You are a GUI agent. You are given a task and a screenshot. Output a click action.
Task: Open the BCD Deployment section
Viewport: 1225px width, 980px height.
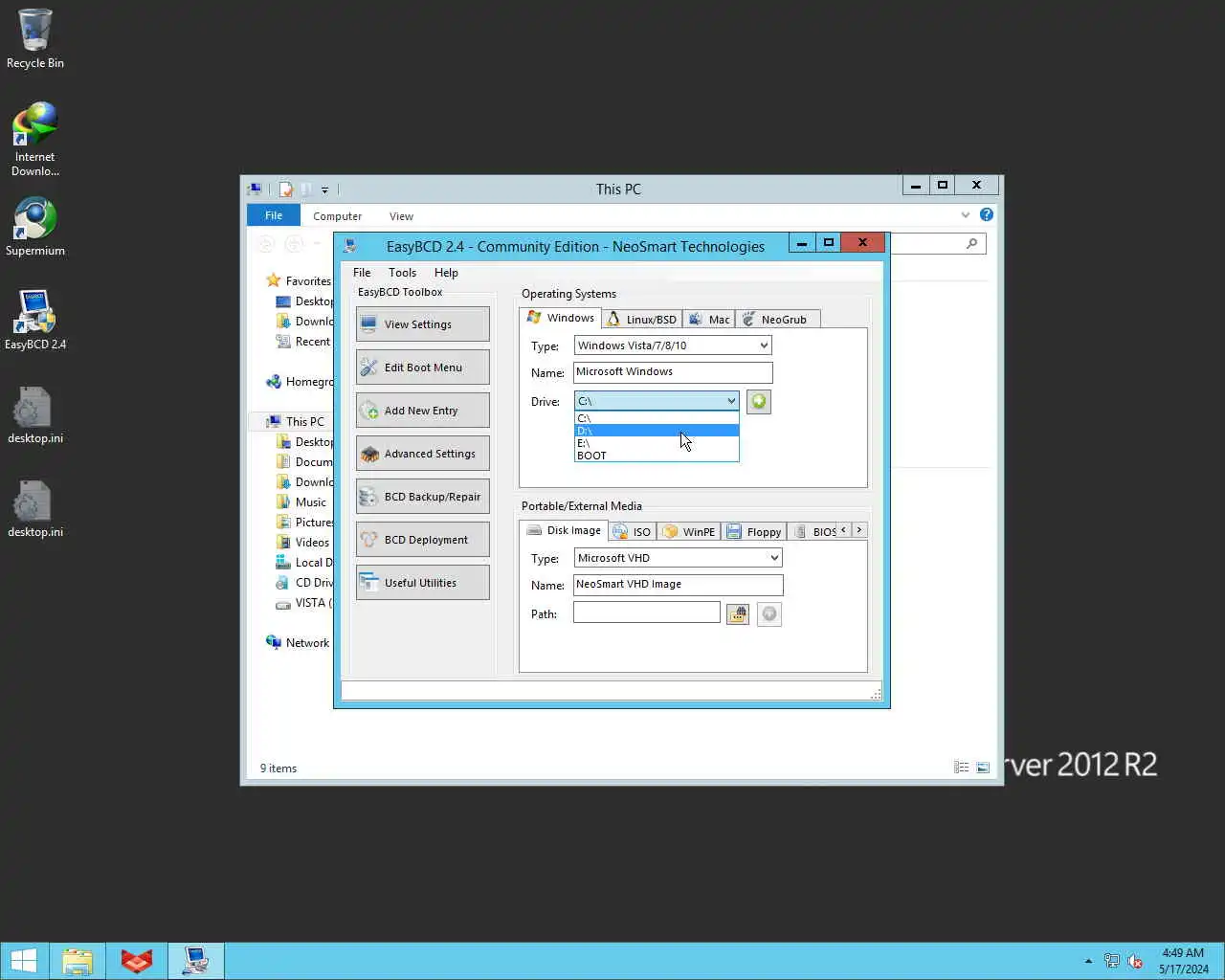[422, 540]
